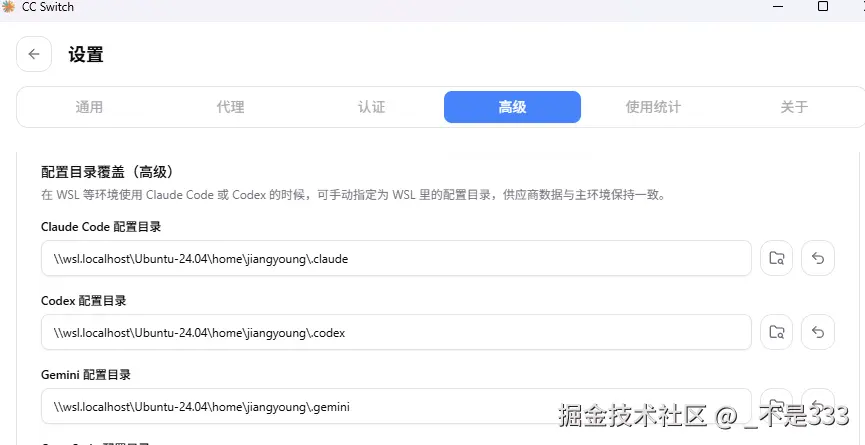Maximize the CC Switch window
865x445 pixels.
(823, 6)
